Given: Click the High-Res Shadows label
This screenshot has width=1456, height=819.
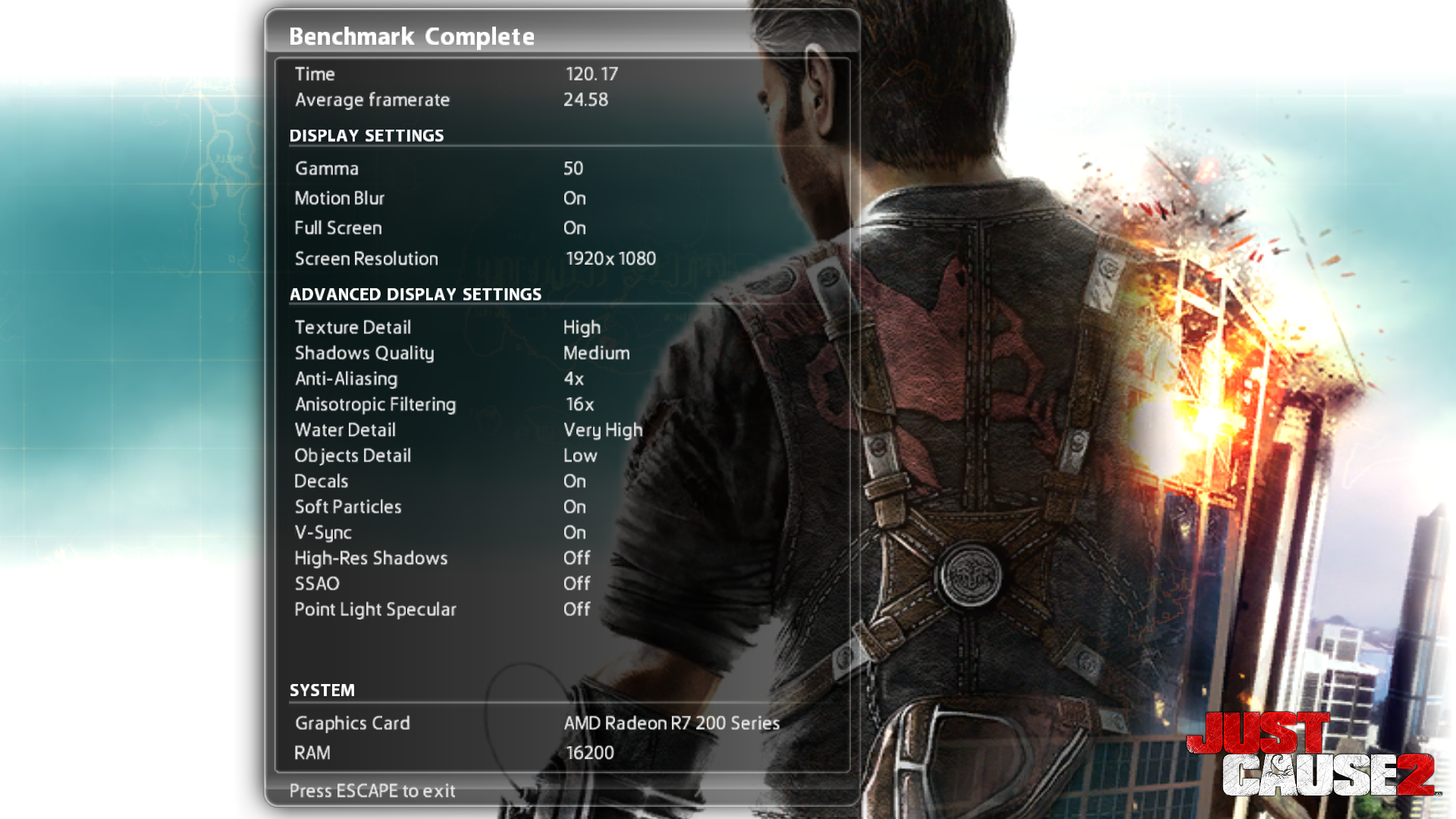Looking at the screenshot, I should coord(371,559).
